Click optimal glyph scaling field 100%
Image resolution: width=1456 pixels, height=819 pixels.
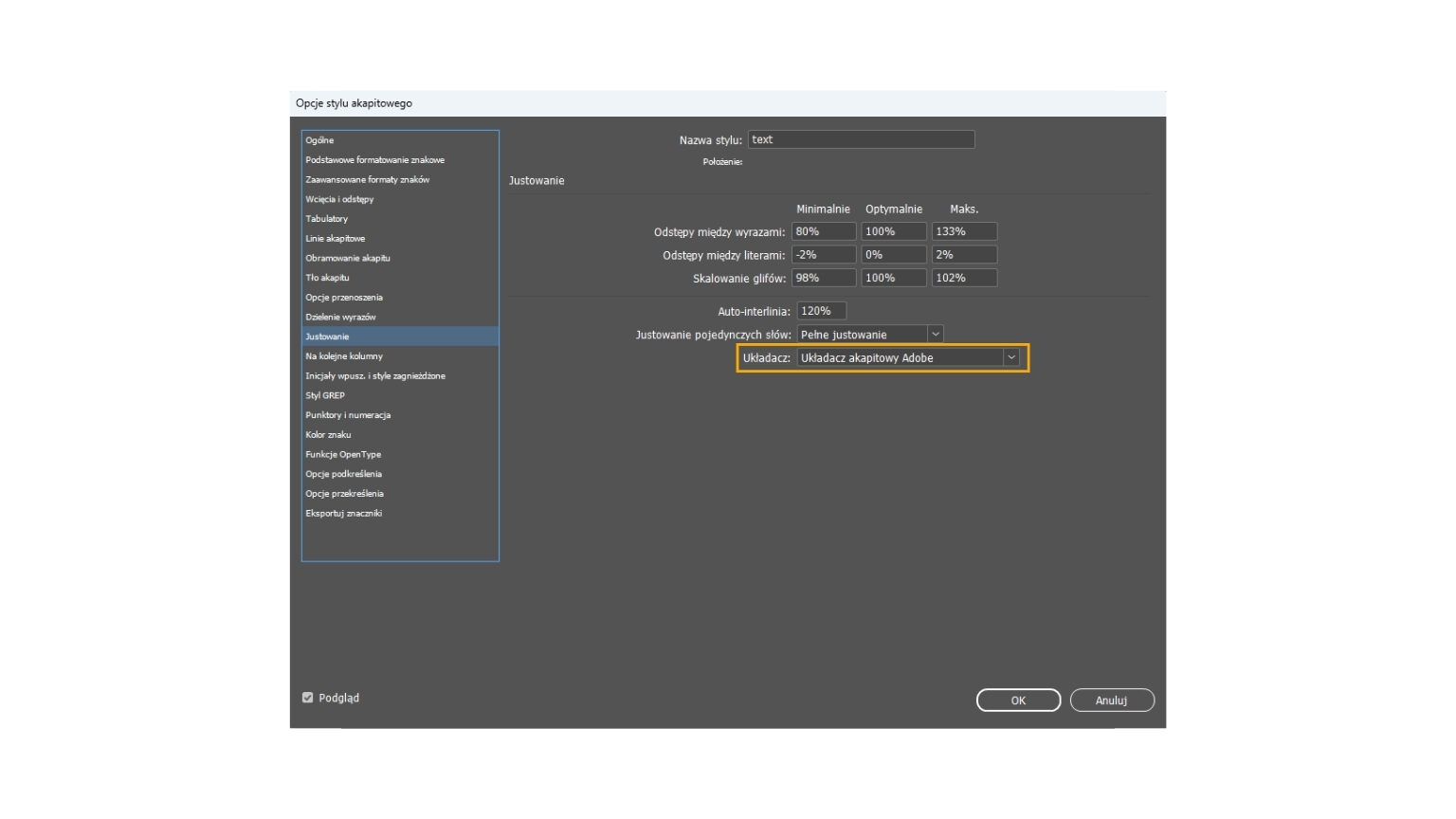[894, 278]
